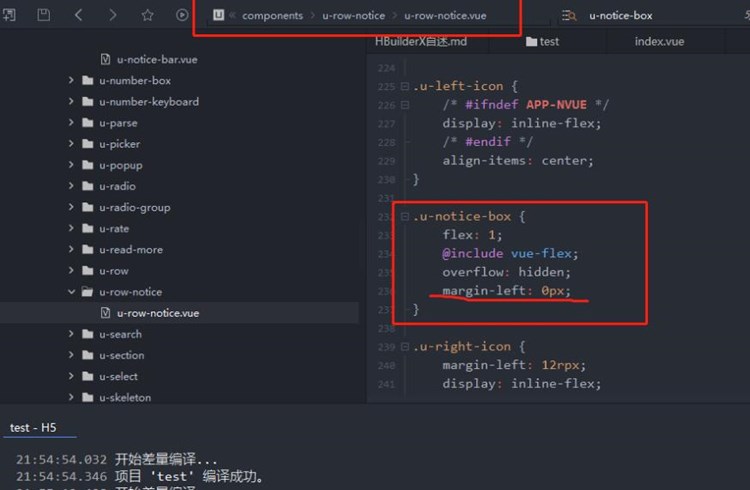Select the u-read-more folder row
The image size is (750, 490).
131,249
